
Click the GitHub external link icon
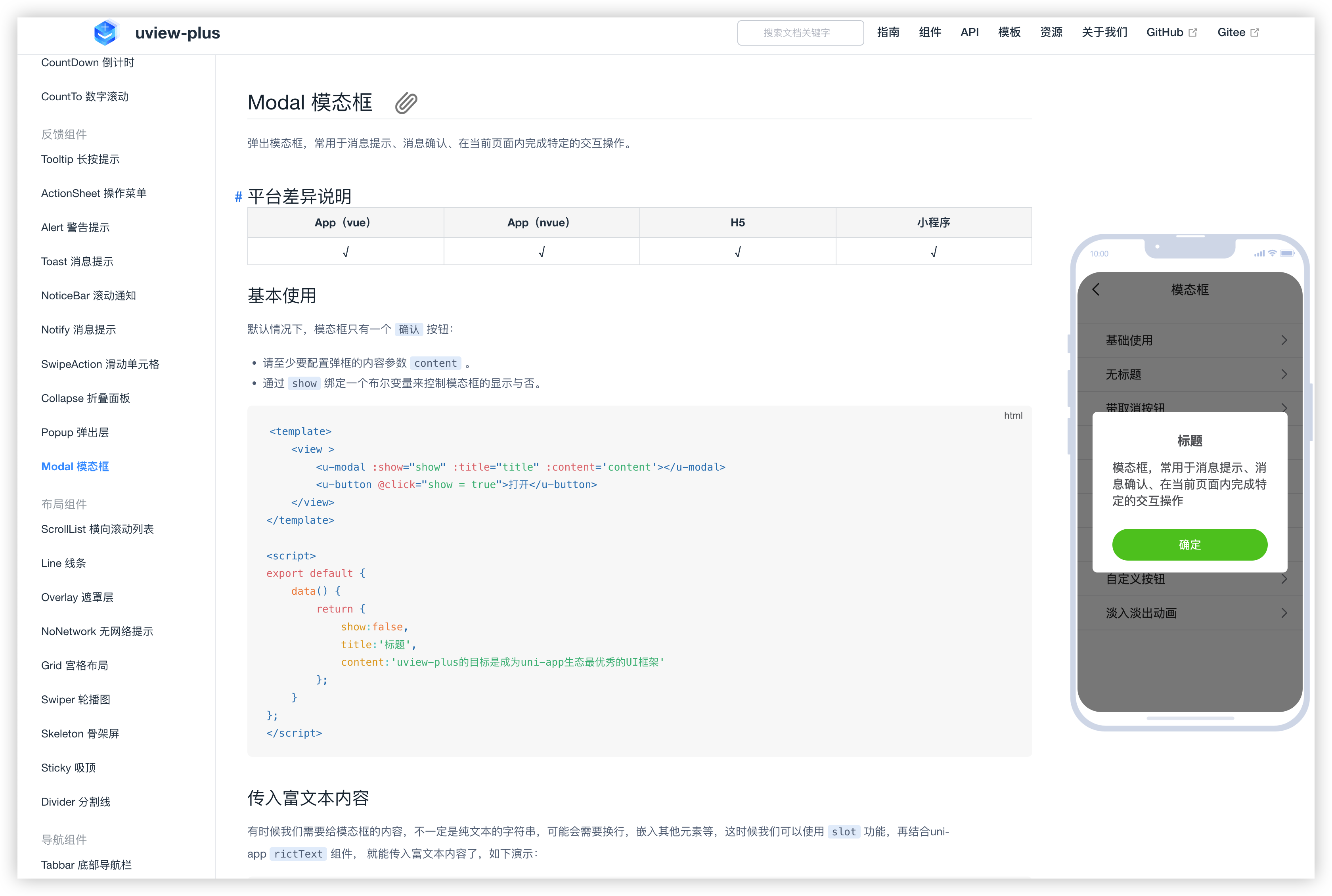pos(1193,33)
